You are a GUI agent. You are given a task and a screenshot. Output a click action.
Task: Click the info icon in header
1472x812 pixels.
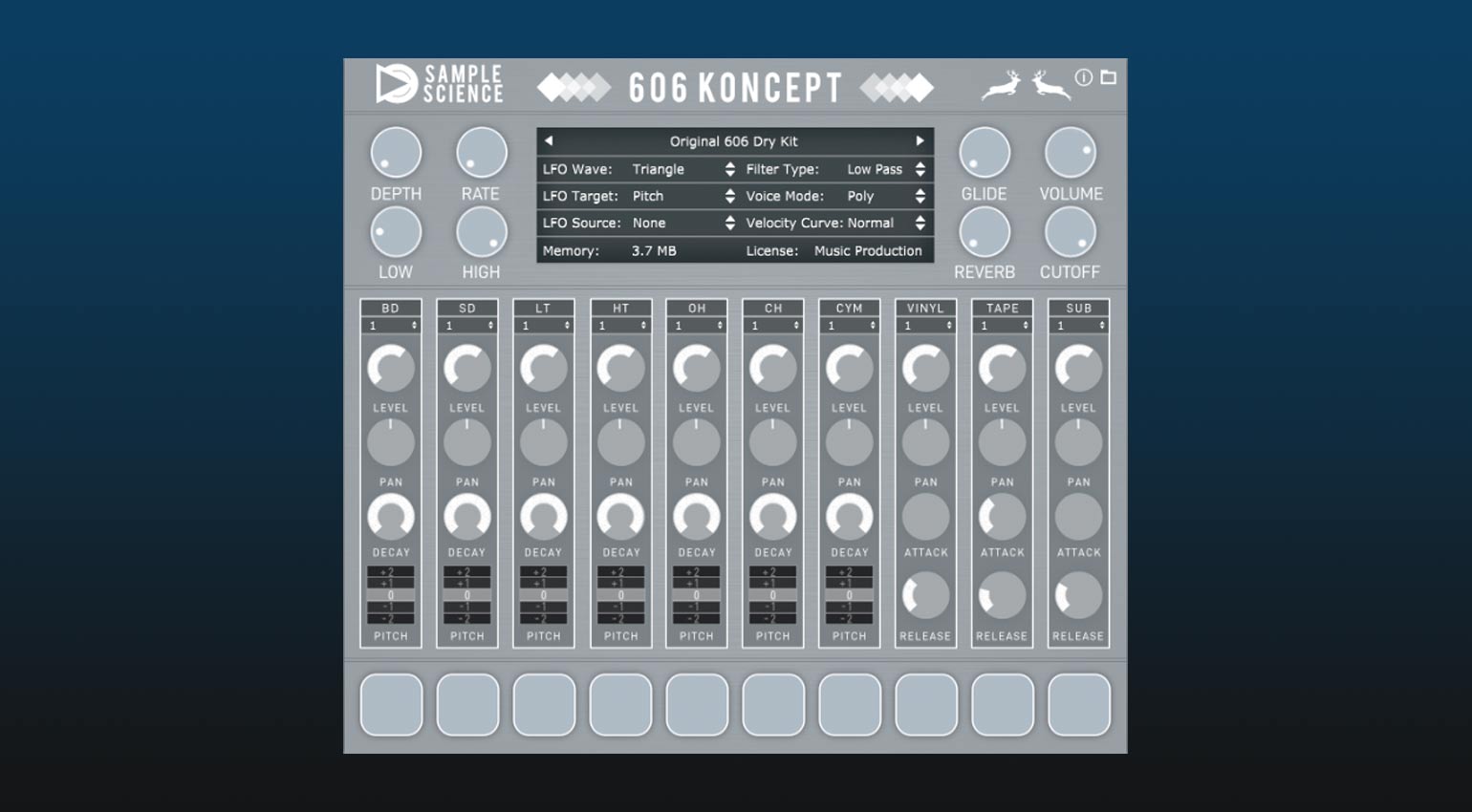coord(1083,77)
